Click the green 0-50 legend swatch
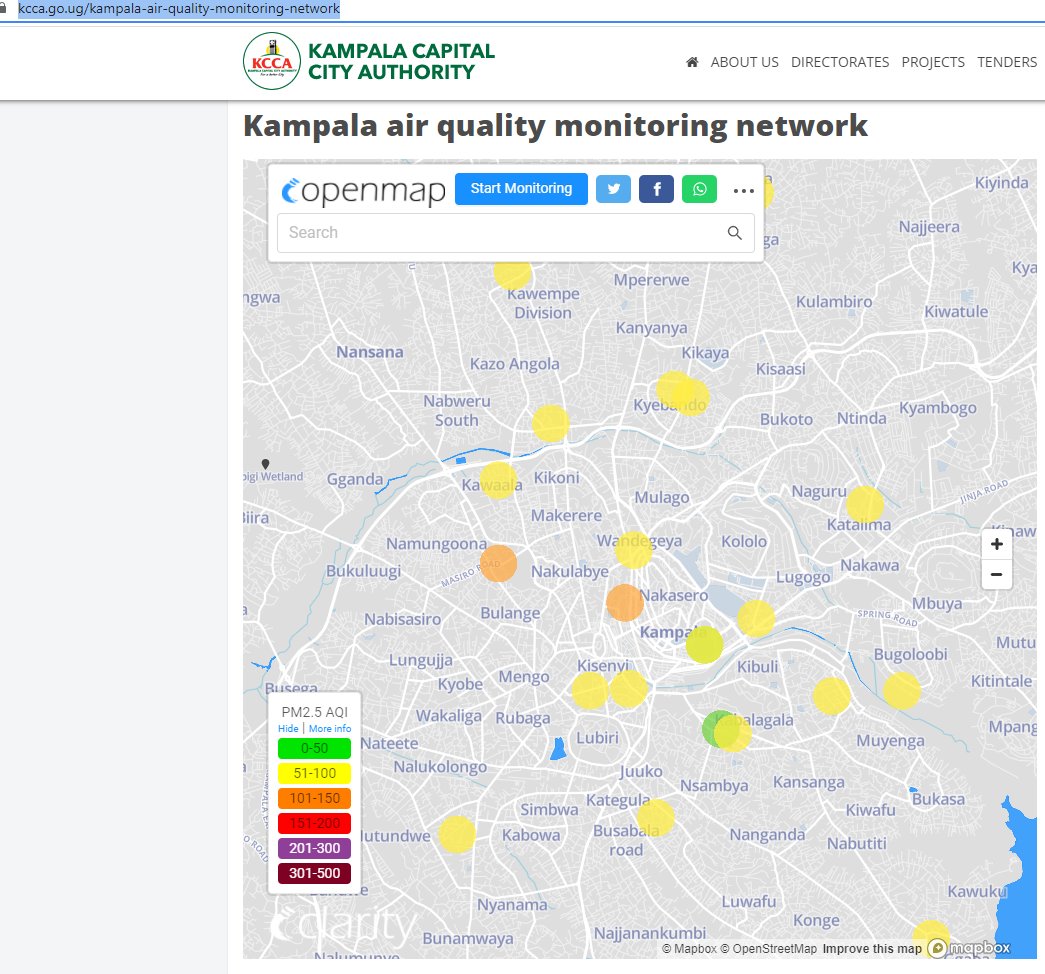 coord(315,748)
